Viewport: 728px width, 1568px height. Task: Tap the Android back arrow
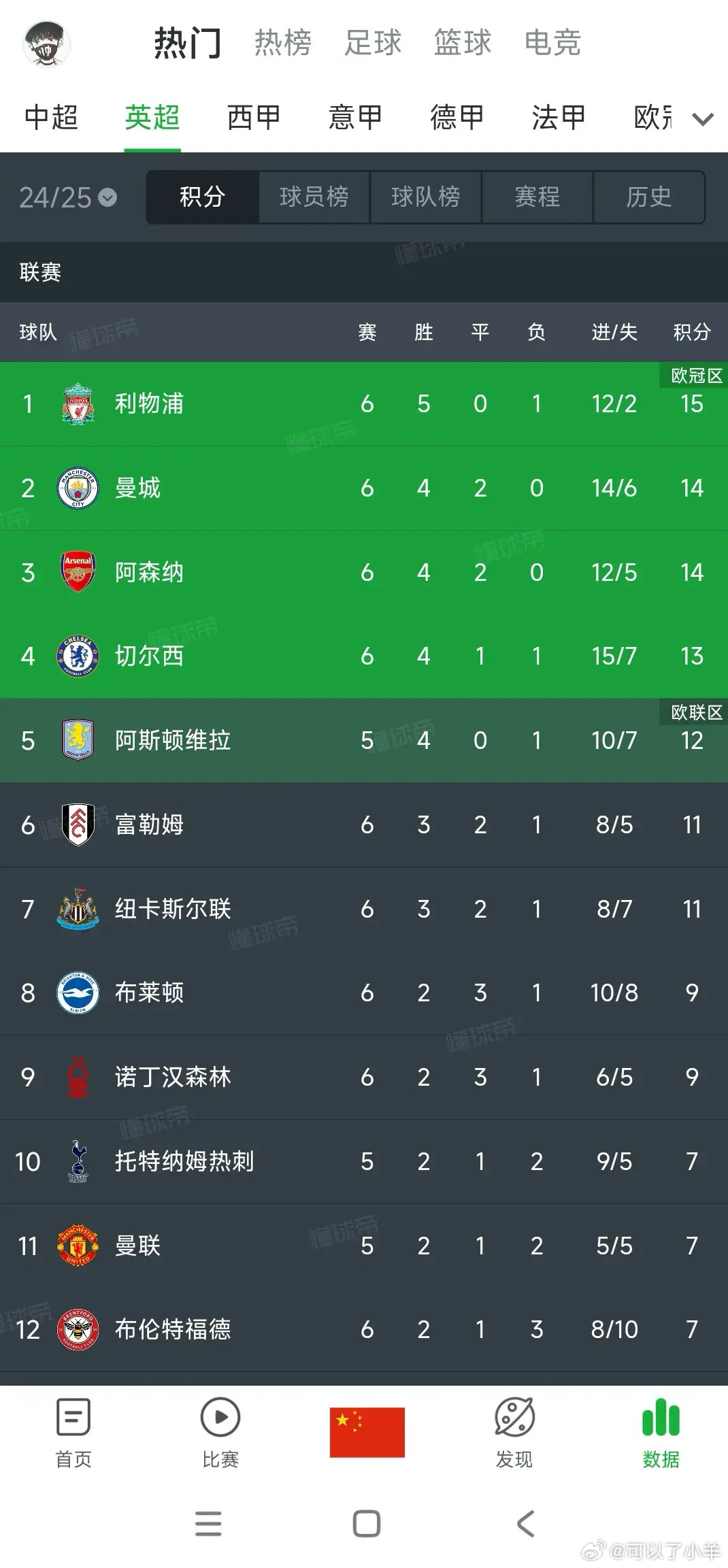tap(525, 1524)
